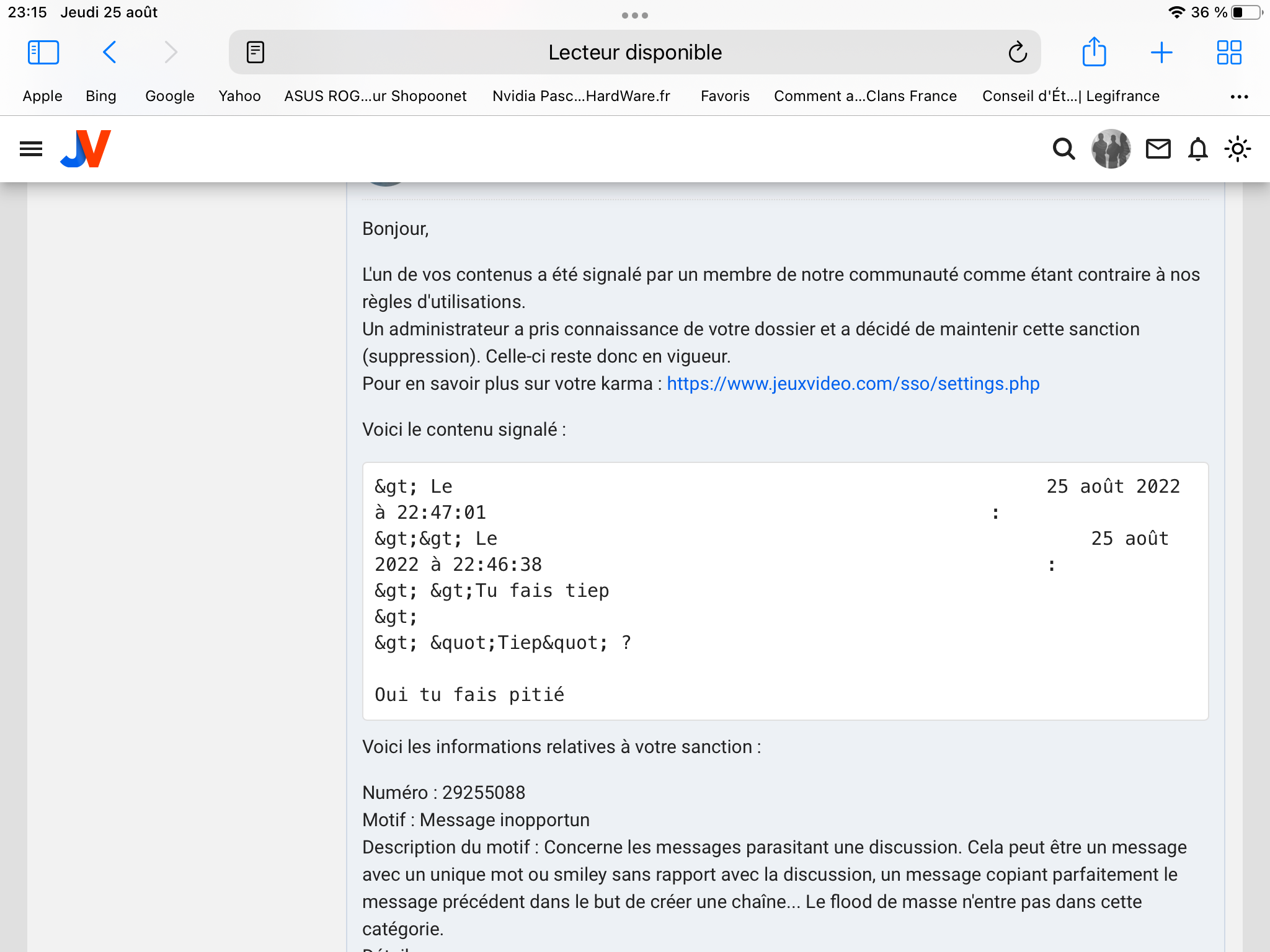Open the jeuxvideo.com search
The image size is (1270, 952).
[x=1064, y=149]
